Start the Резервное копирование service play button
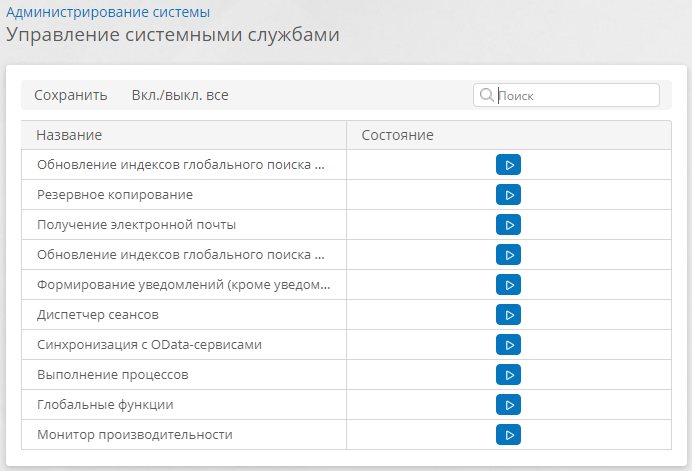The height and width of the screenshot is (471, 692). (x=508, y=195)
